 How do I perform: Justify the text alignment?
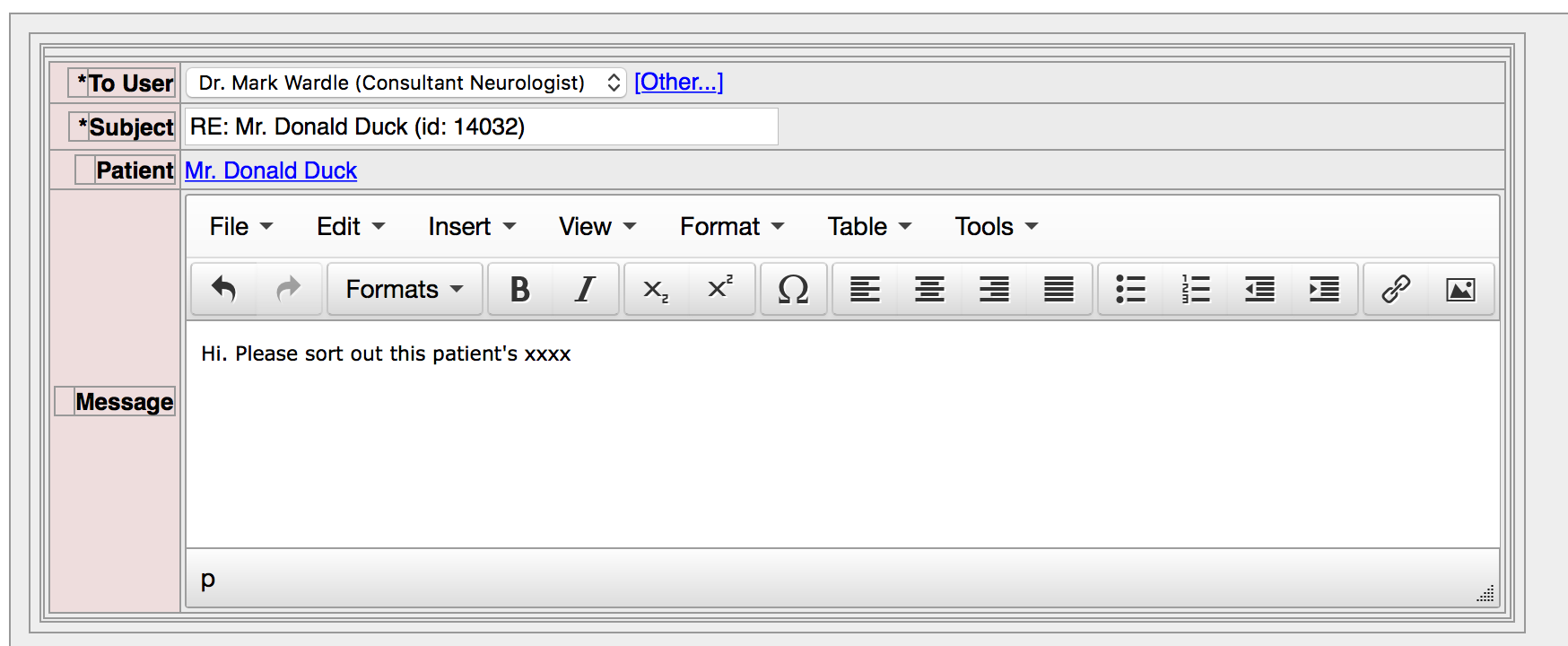[1058, 289]
